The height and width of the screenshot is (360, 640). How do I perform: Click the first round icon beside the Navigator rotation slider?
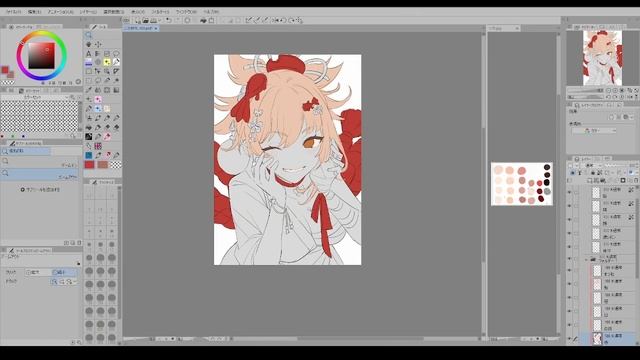pos(609,97)
